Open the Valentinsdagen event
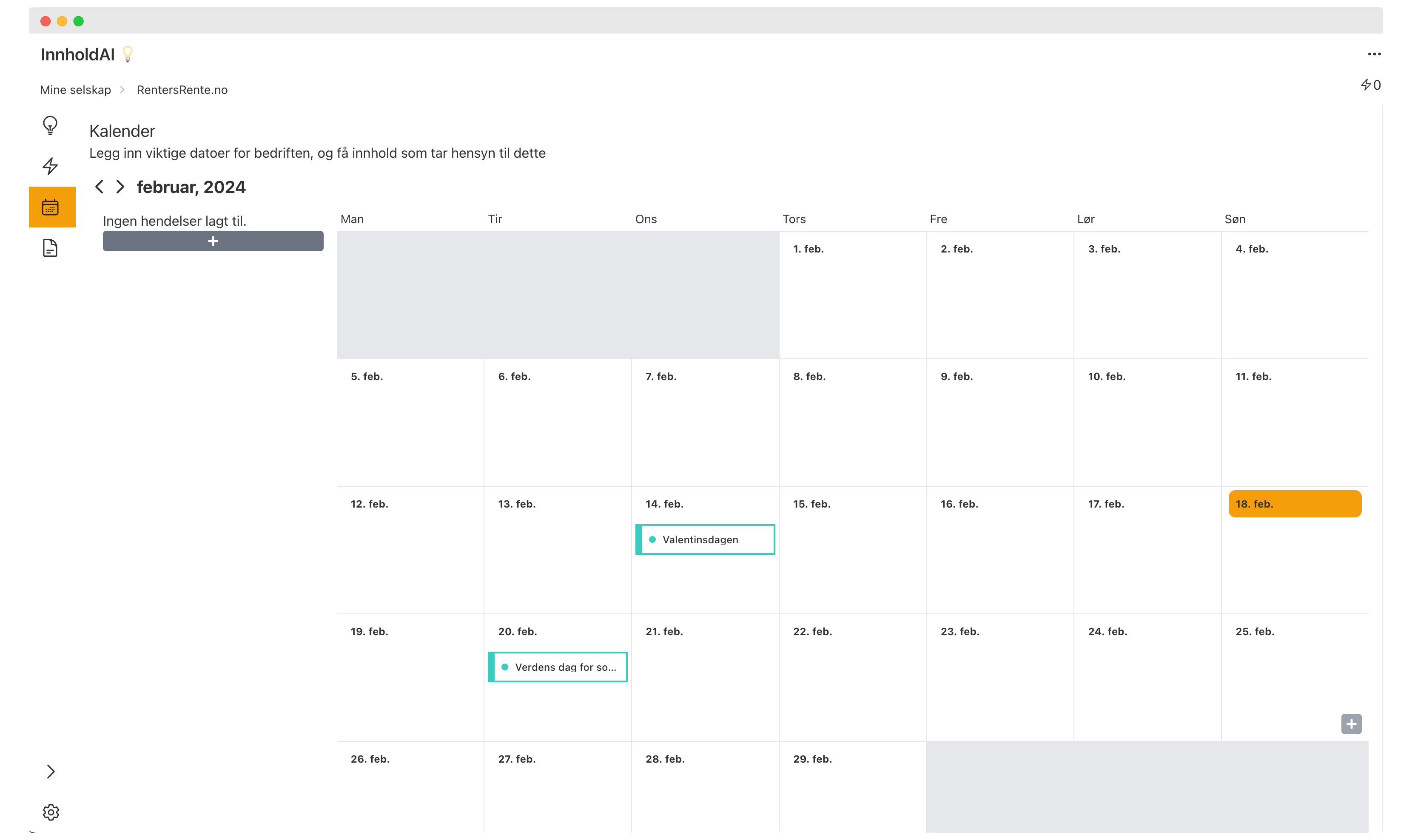The image size is (1412, 840). [705, 539]
